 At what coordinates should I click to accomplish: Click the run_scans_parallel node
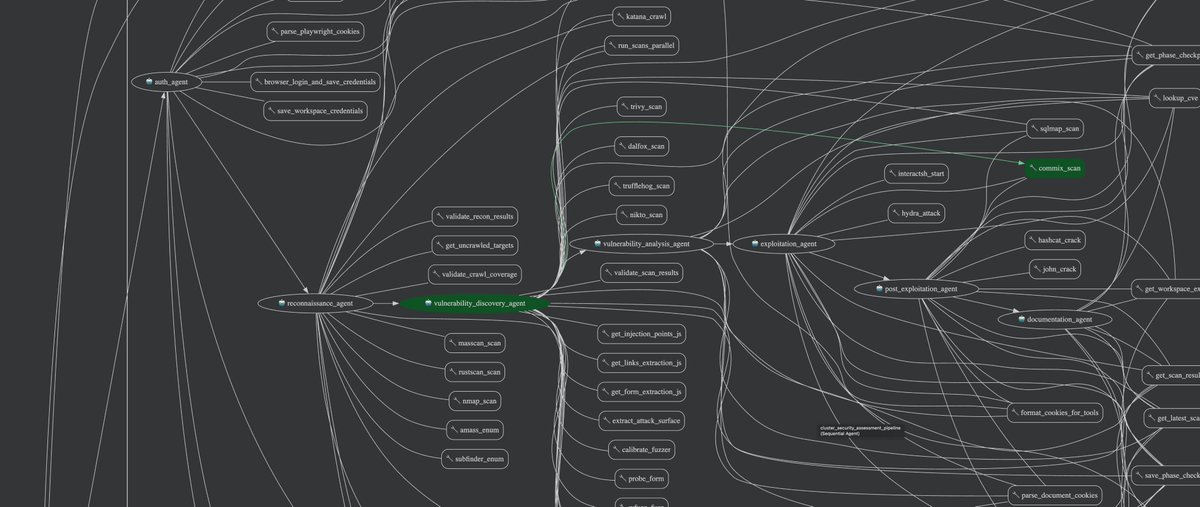pyautogui.click(x=644, y=46)
